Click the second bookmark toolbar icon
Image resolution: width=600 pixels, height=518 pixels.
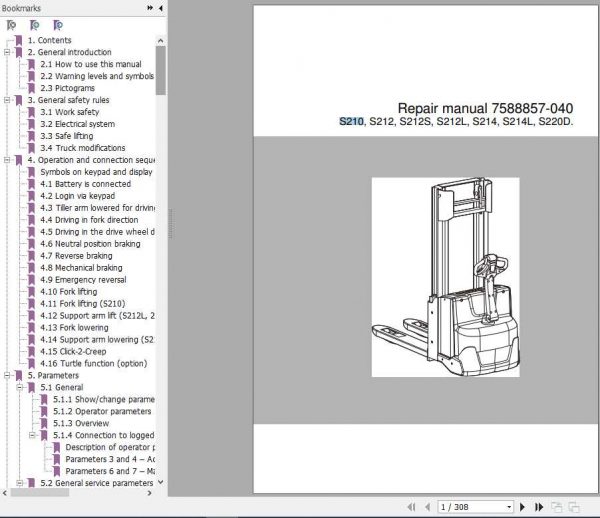[x=34, y=25]
